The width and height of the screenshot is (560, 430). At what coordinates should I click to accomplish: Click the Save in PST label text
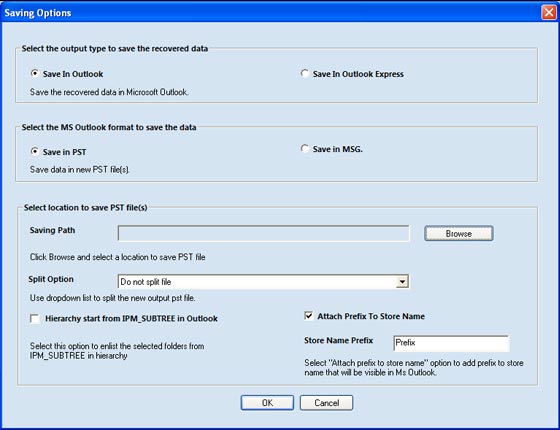tap(65, 152)
